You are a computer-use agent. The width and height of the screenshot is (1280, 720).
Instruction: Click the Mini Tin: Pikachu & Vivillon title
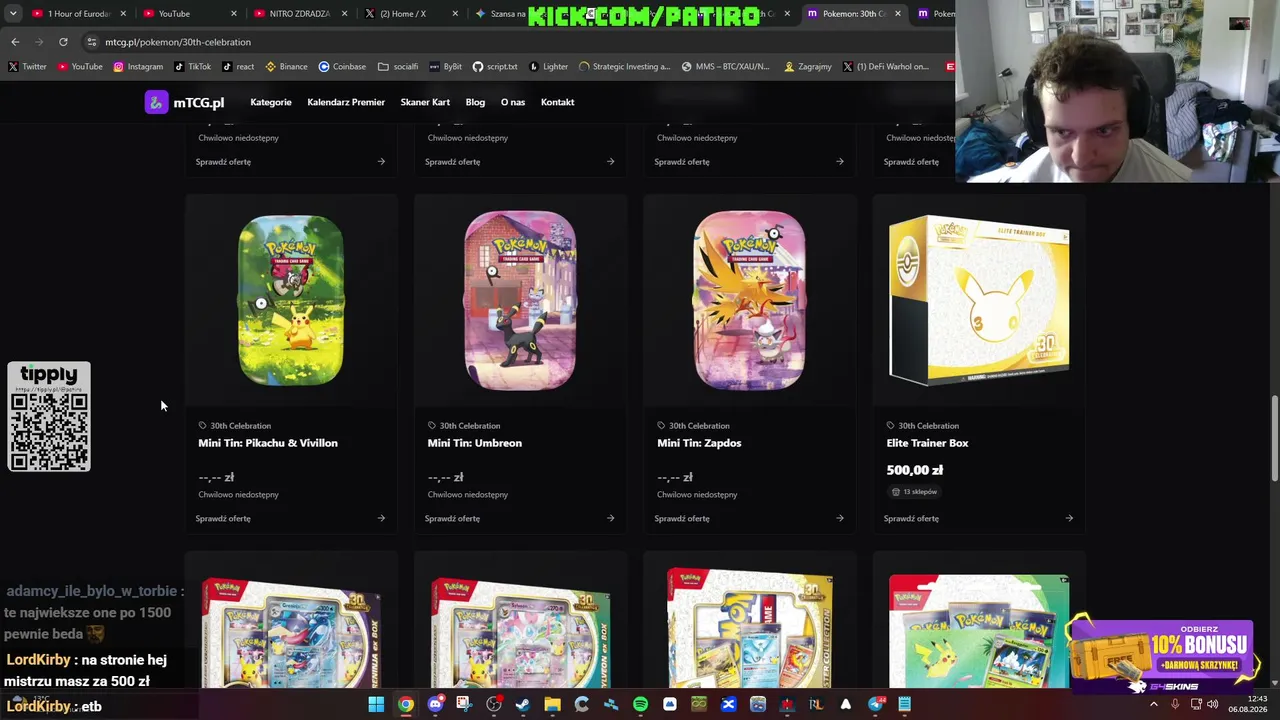(268, 443)
